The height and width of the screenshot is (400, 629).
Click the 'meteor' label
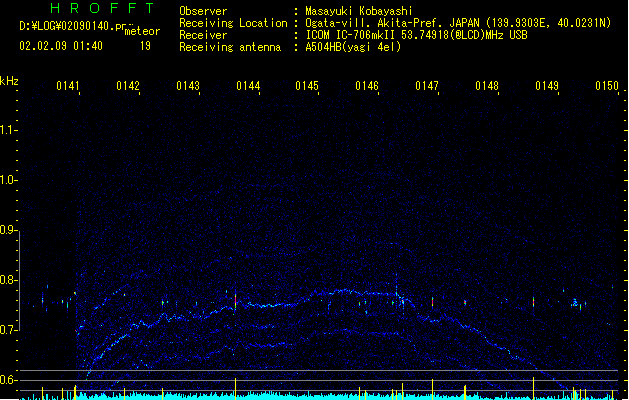point(142,31)
